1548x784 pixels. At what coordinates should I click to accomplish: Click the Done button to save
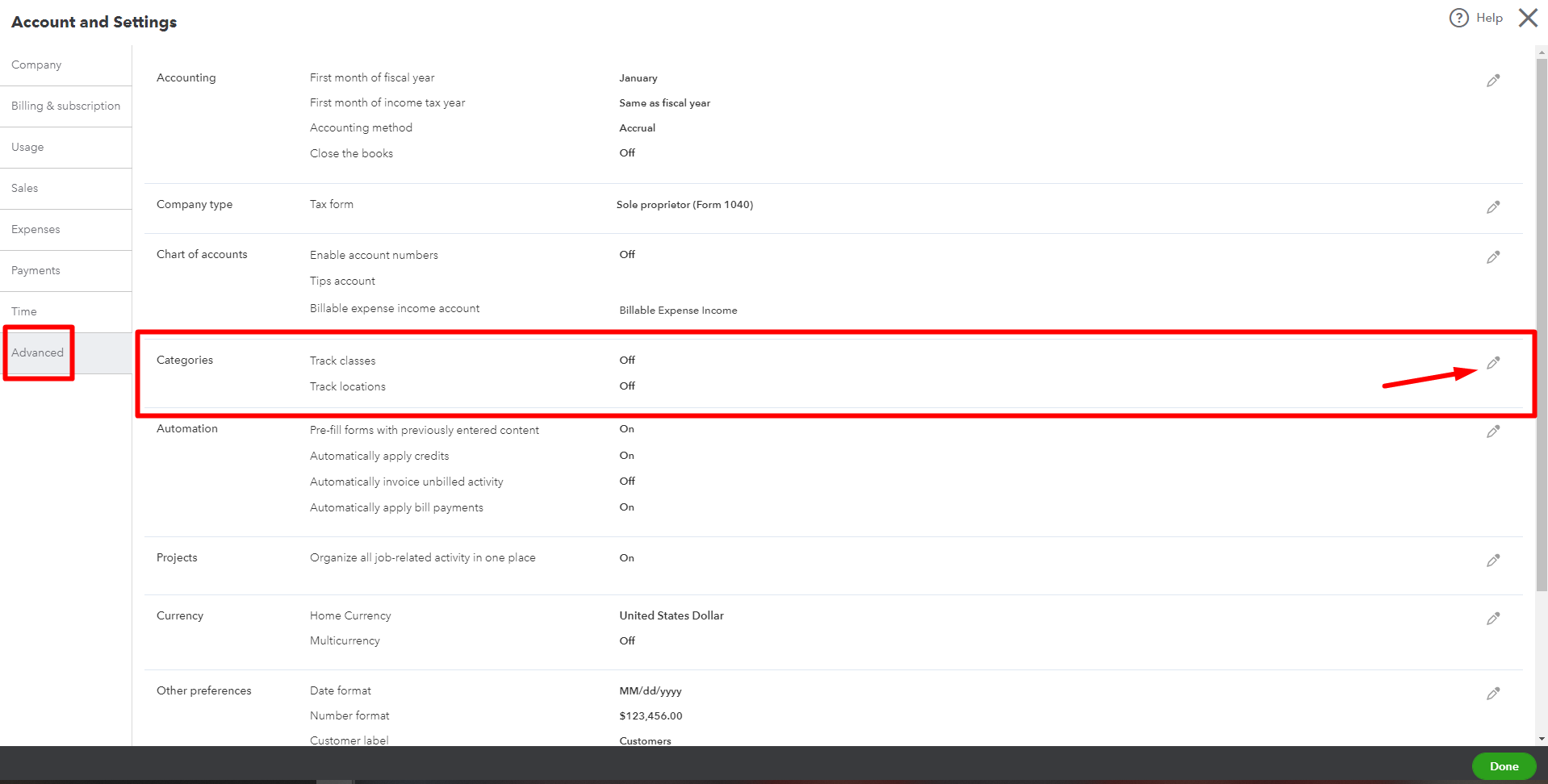point(1503,765)
